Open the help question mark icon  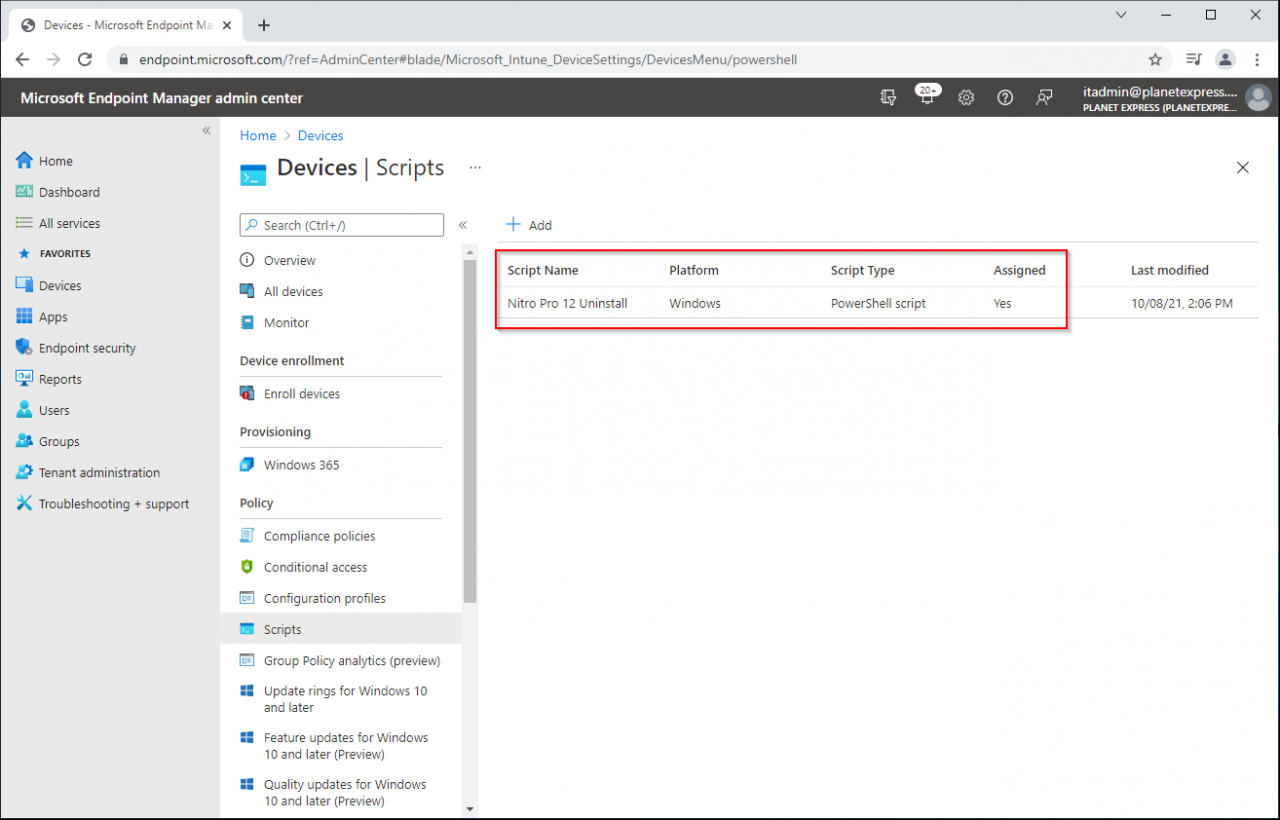[x=1005, y=97]
